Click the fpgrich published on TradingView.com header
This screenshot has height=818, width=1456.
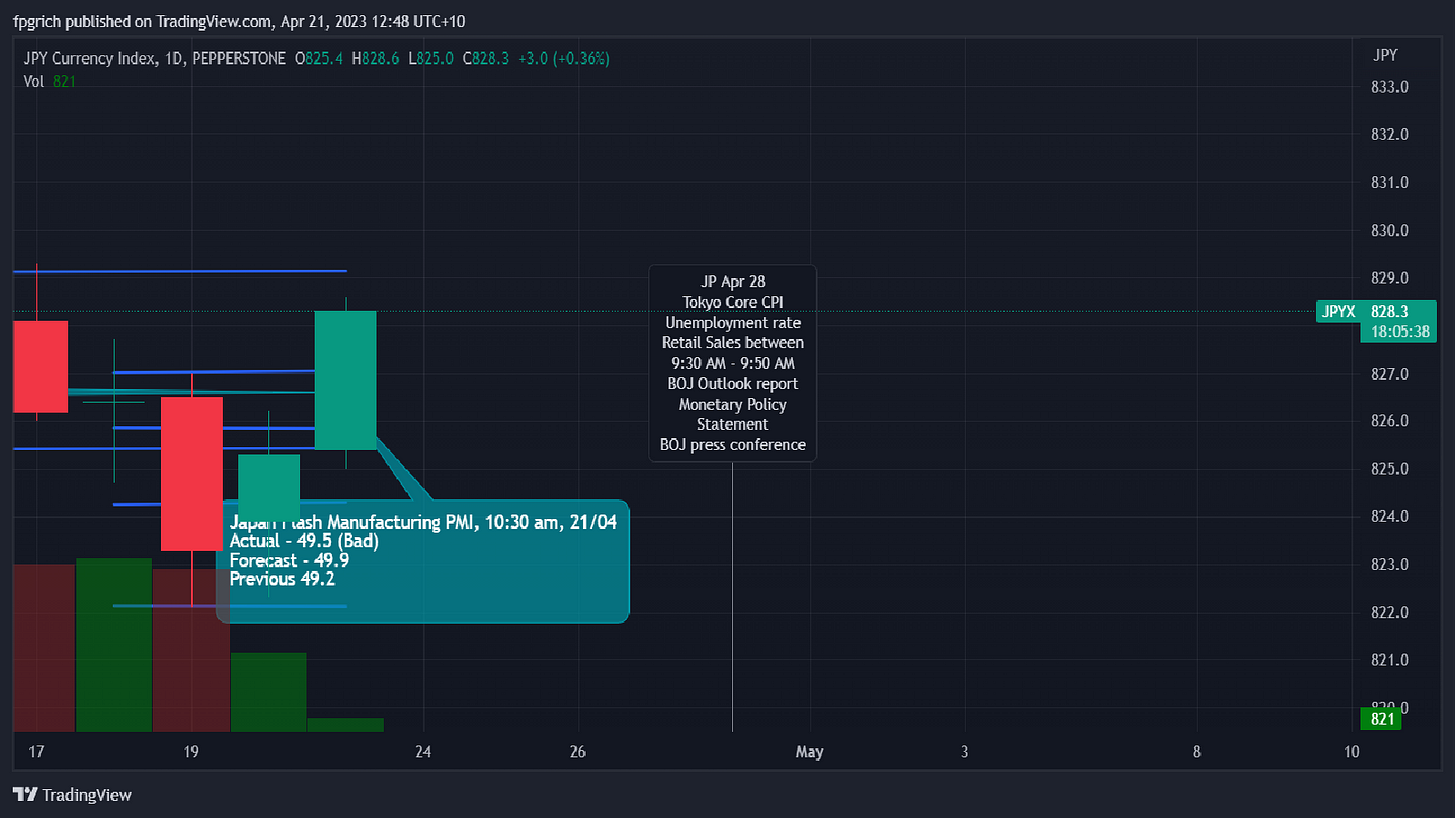click(x=140, y=20)
